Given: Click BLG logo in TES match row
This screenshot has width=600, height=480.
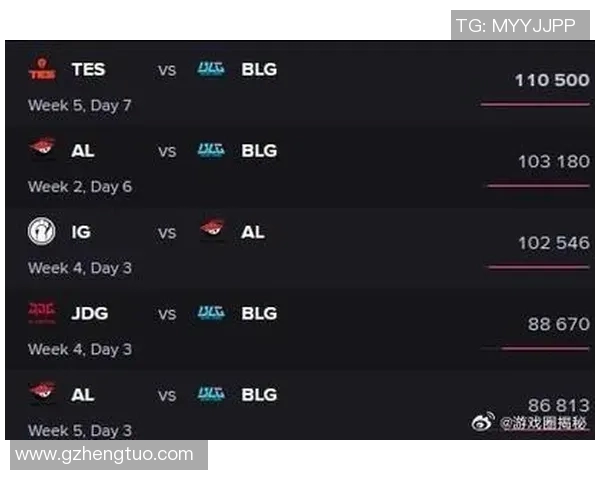Looking at the screenshot, I should coord(212,69).
